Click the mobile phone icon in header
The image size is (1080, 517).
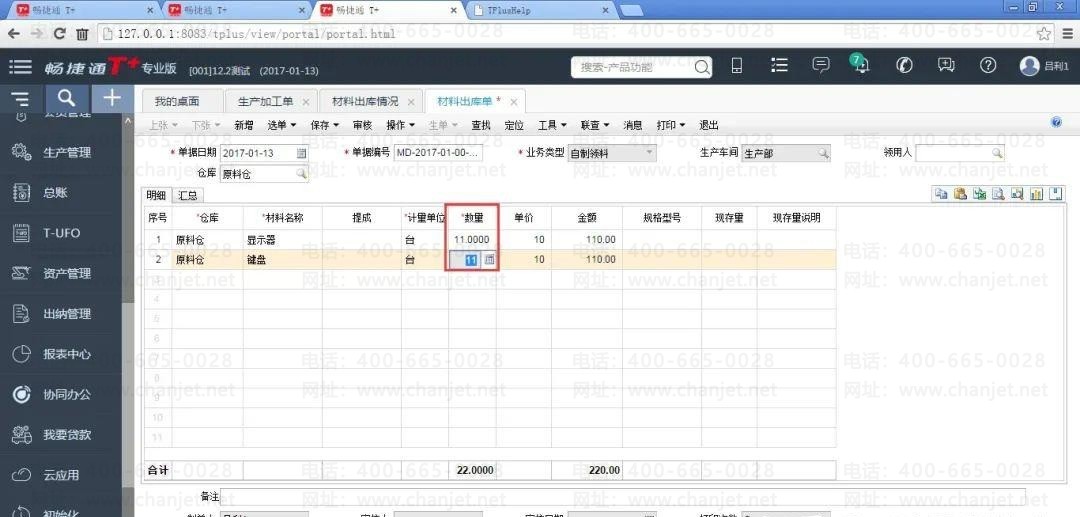737,65
